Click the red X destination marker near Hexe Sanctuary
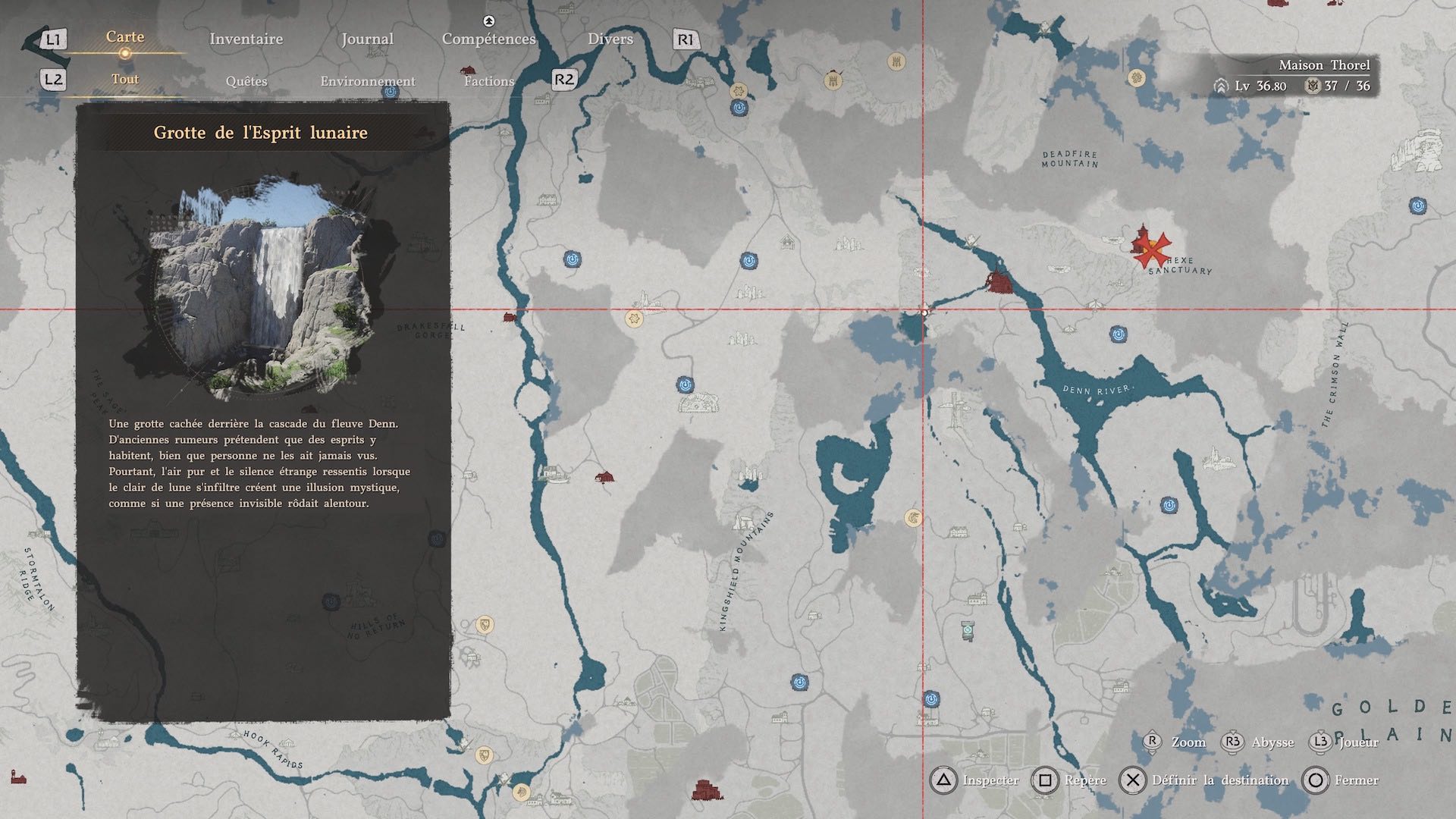The height and width of the screenshot is (819, 1456). tap(1152, 247)
